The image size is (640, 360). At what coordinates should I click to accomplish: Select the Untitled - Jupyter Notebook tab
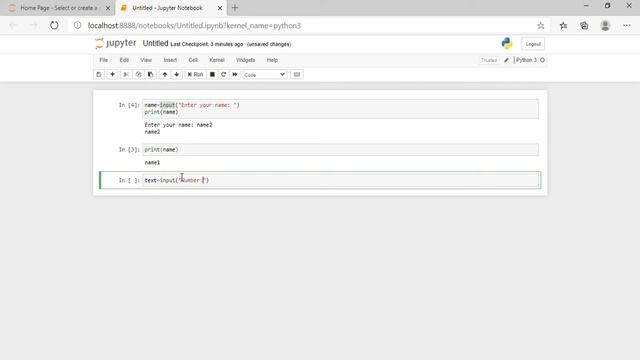[167, 8]
